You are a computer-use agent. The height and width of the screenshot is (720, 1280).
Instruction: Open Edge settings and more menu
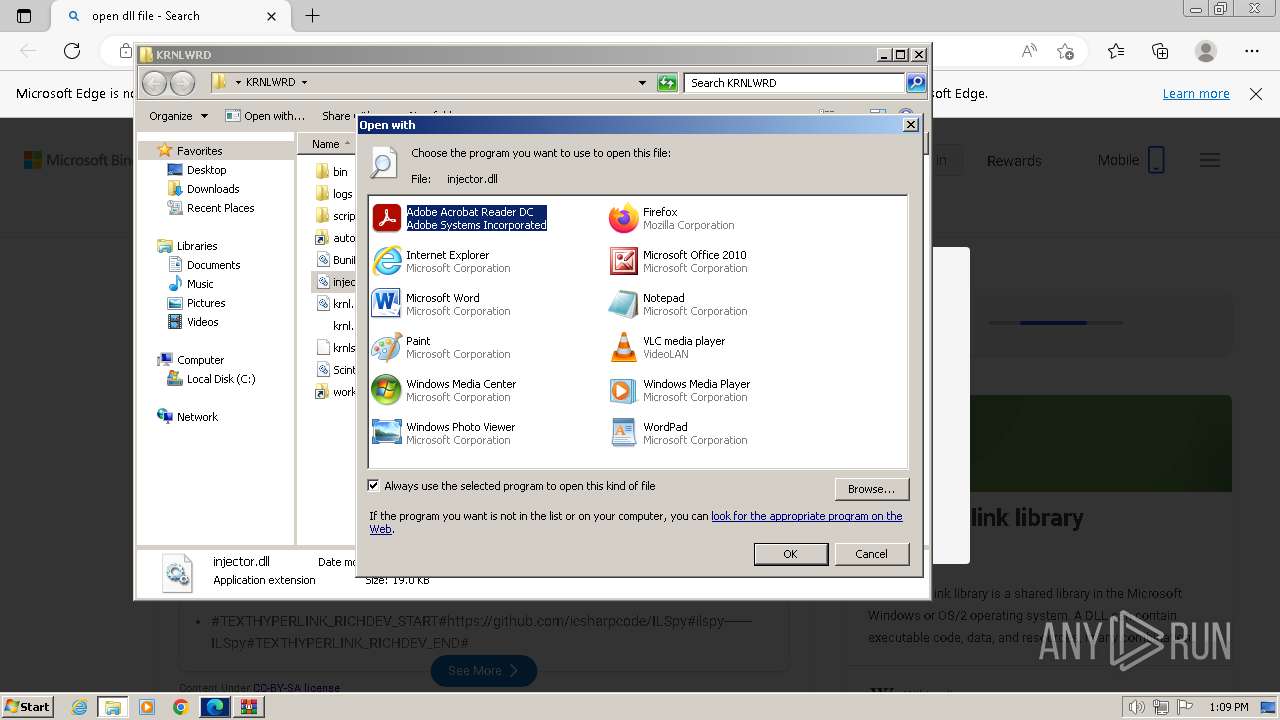coord(1252,51)
